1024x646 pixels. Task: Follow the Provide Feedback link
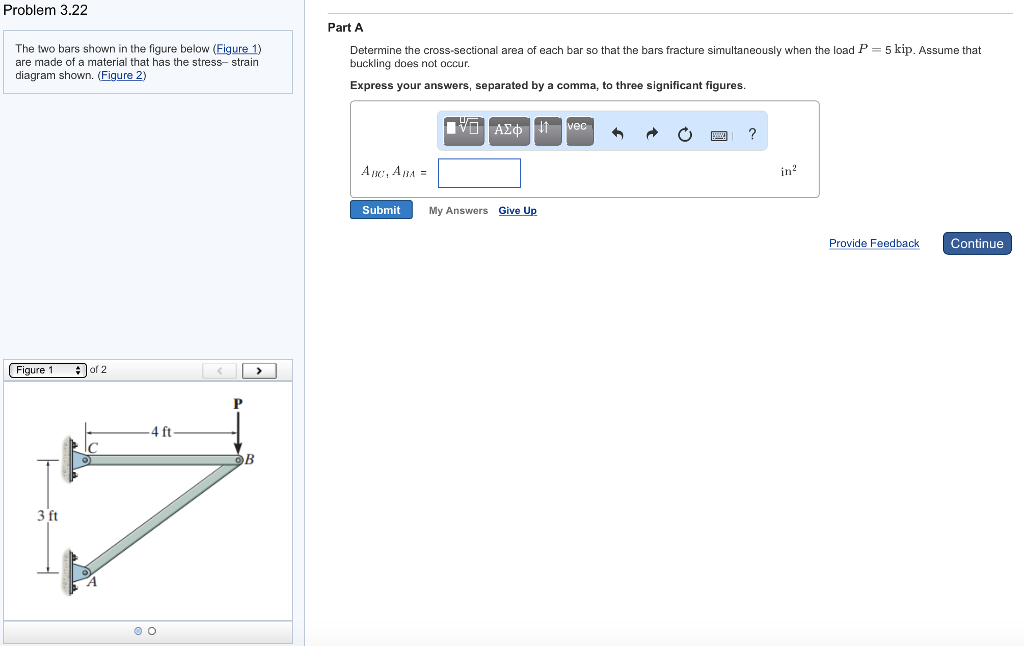[873, 243]
